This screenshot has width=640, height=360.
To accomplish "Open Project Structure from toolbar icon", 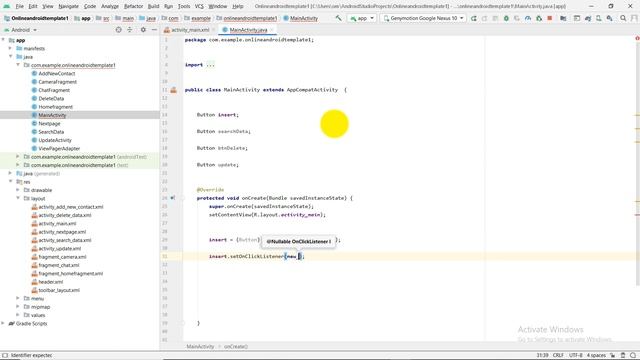I will (x=563, y=18).
